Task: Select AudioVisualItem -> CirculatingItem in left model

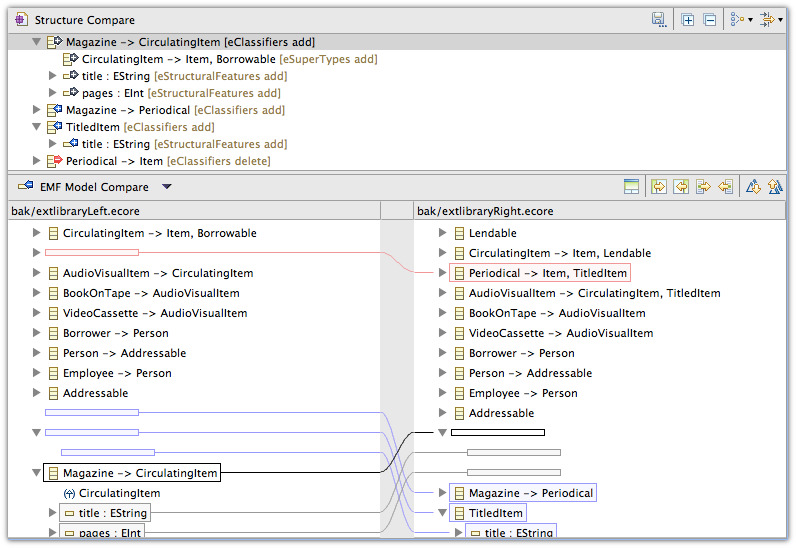Action: (x=158, y=273)
